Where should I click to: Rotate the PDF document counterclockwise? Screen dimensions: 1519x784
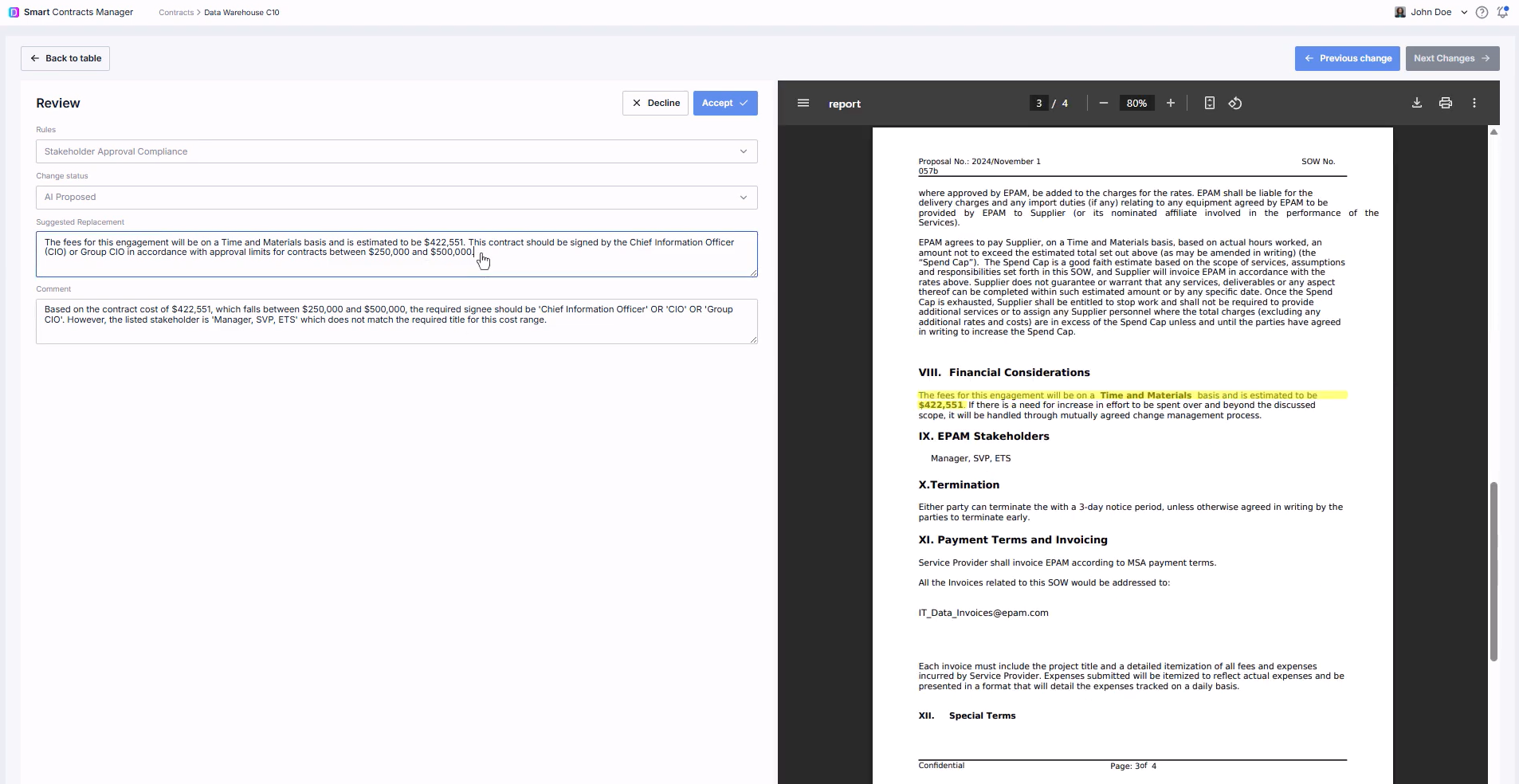tap(1235, 104)
